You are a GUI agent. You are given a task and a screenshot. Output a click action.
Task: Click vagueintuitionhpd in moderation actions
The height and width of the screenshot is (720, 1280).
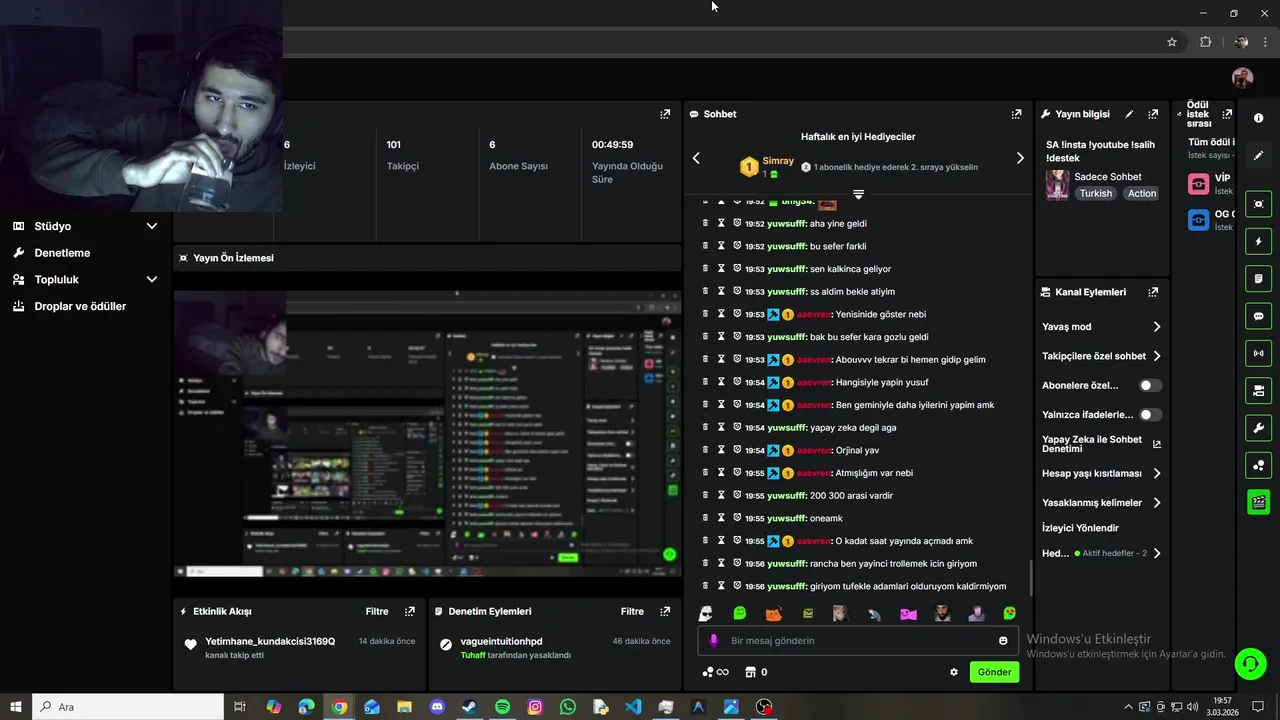(x=501, y=641)
